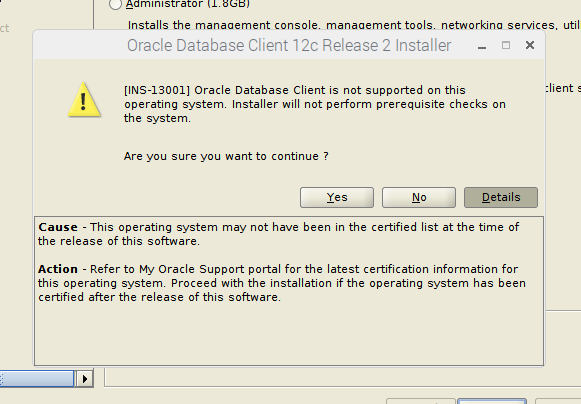581x404 pixels.
Task: Click the Action paragraph in details pane
Action: 282,283
